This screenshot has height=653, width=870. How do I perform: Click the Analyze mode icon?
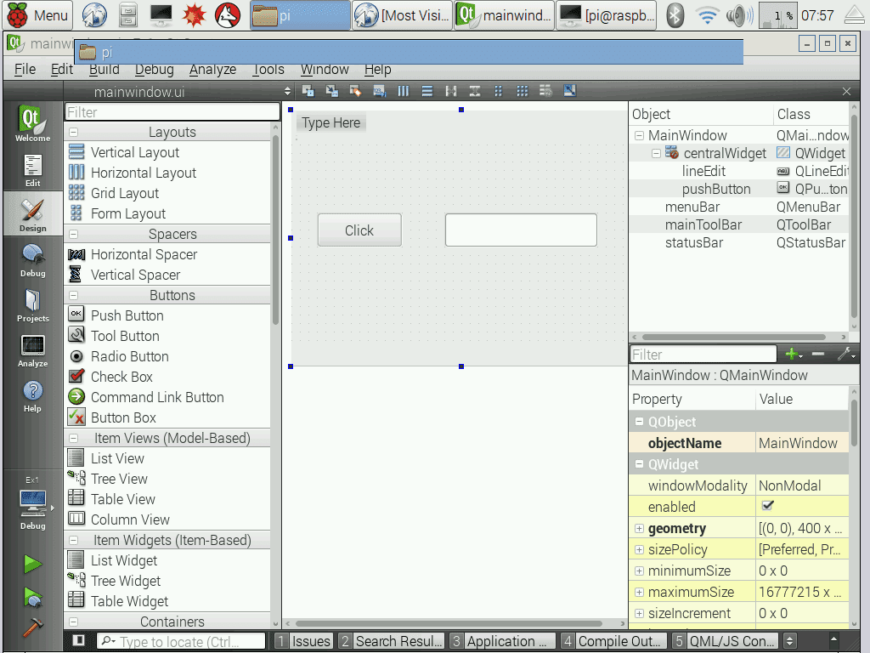[32, 350]
